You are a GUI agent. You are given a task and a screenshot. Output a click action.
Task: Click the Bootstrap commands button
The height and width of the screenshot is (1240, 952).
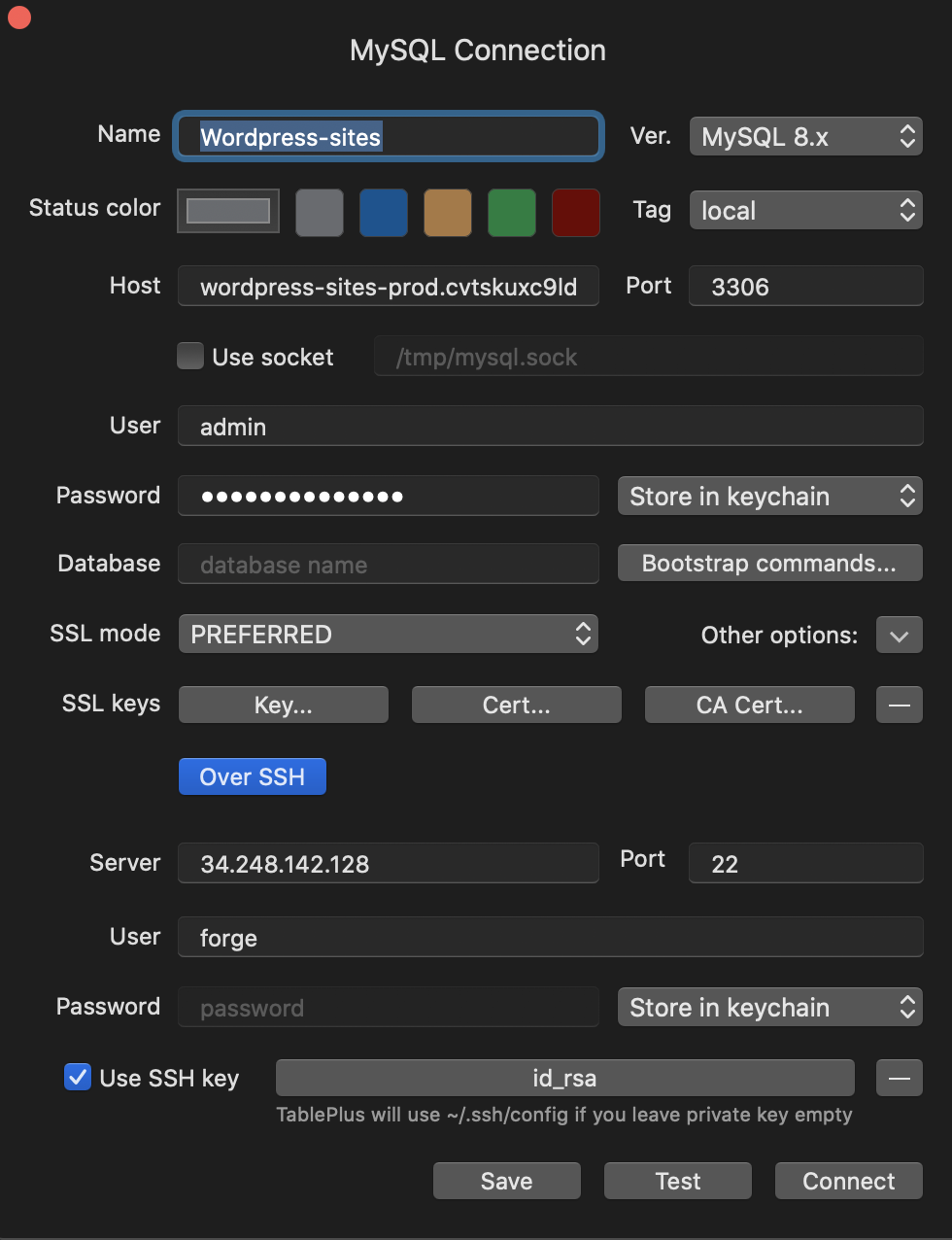pos(769,563)
